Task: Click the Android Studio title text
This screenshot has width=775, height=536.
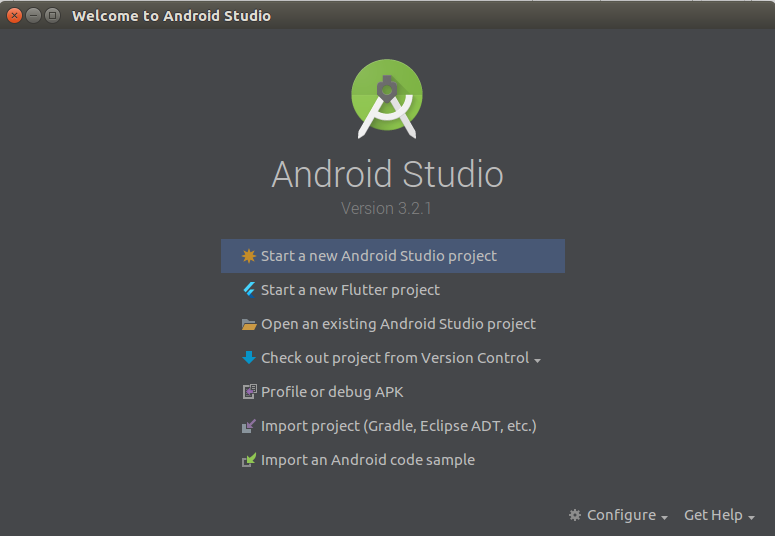Action: click(388, 174)
